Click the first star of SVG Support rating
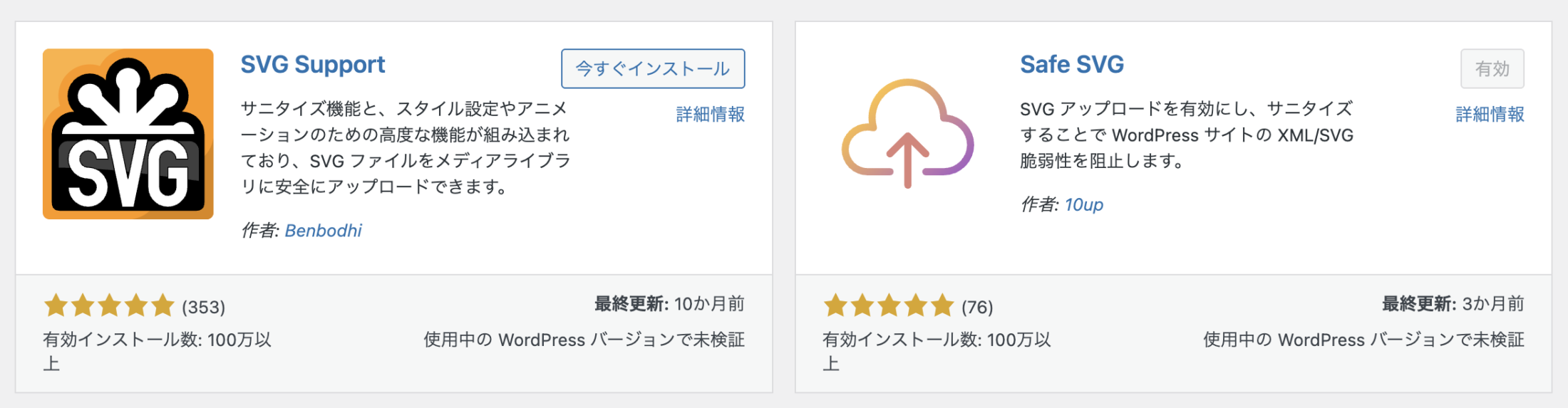Viewport: 1568px width, 408px height. pos(56,306)
